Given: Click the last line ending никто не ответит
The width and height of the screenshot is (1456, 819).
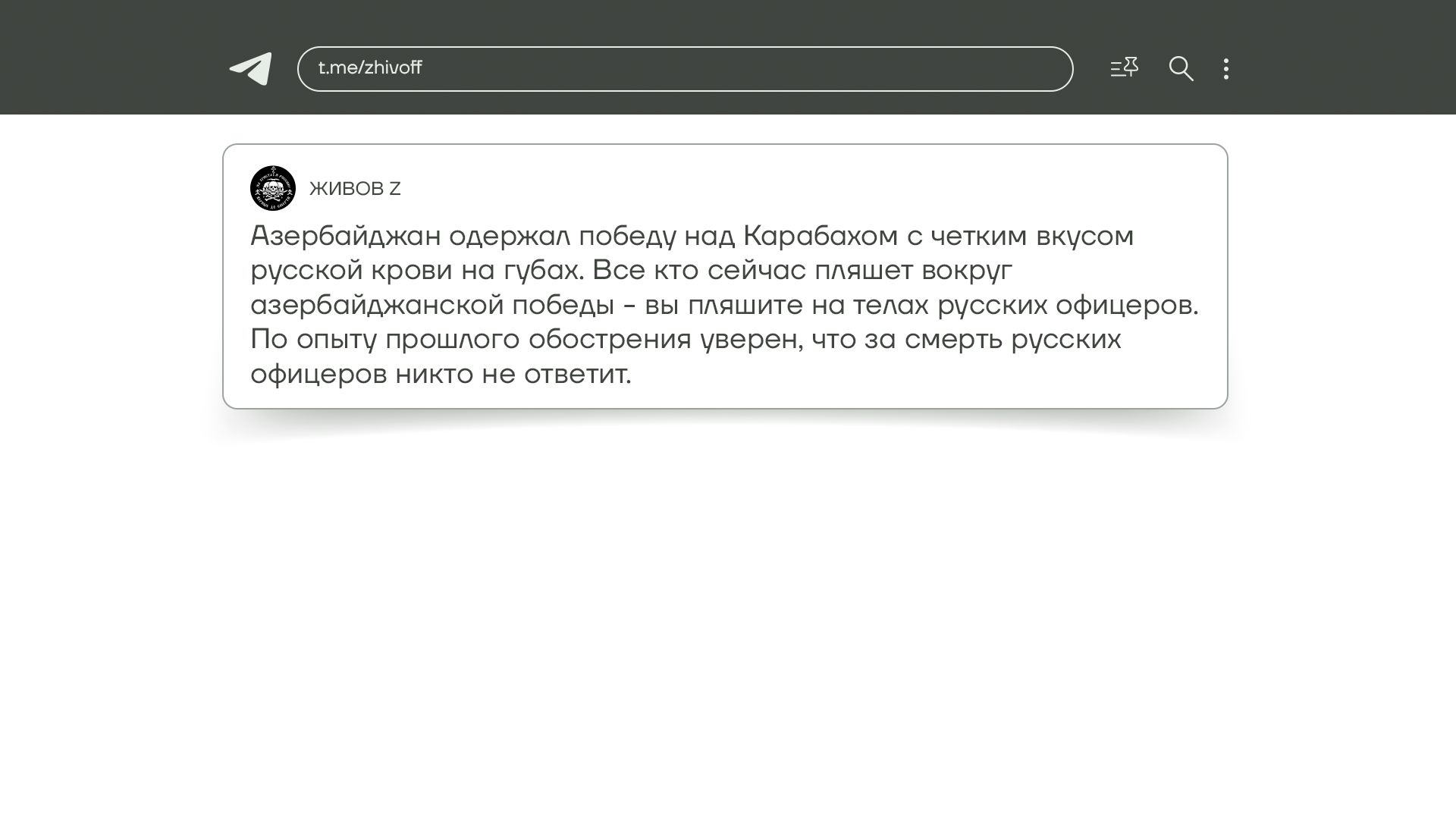Looking at the screenshot, I should [x=441, y=375].
